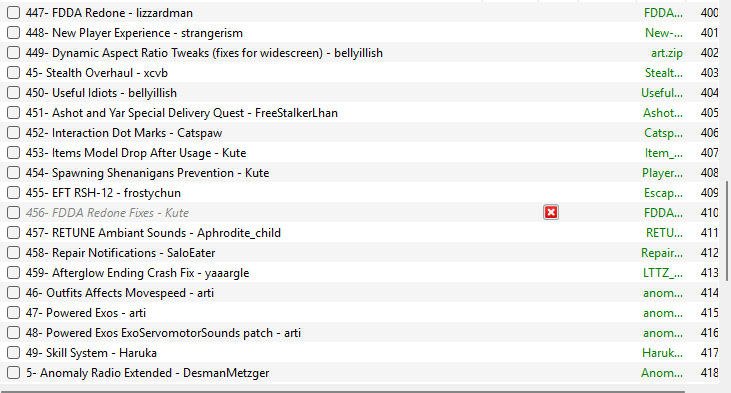This screenshot has width=731, height=393.
Task: Click the red X conflict flag icon
Action: [551, 213]
